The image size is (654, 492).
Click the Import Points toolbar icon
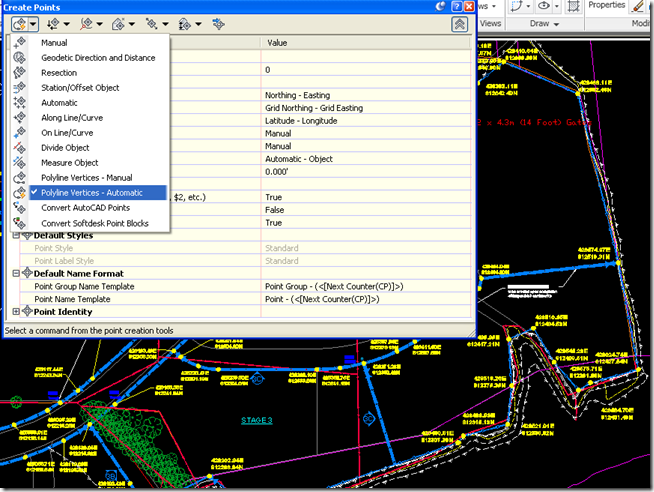[x=218, y=24]
